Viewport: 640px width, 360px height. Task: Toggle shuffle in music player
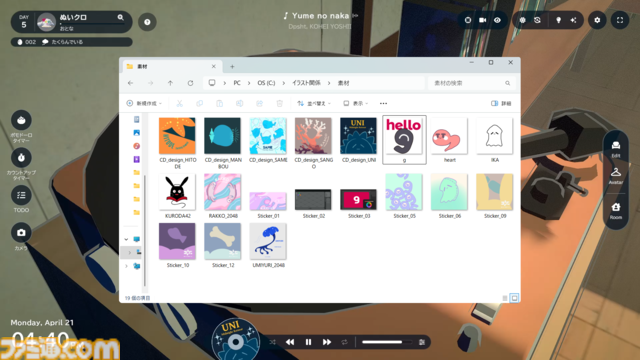pos(272,342)
